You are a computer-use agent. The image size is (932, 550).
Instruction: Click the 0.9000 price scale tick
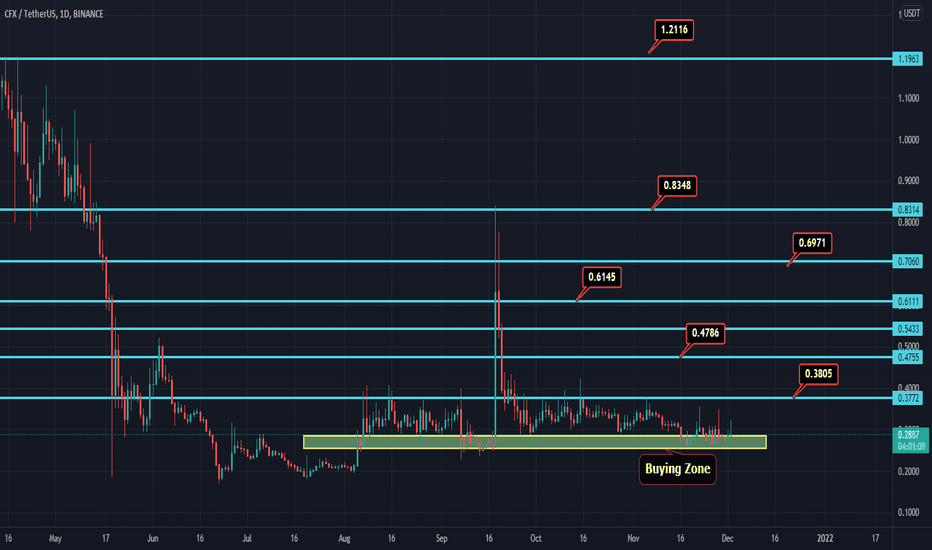[x=908, y=181]
